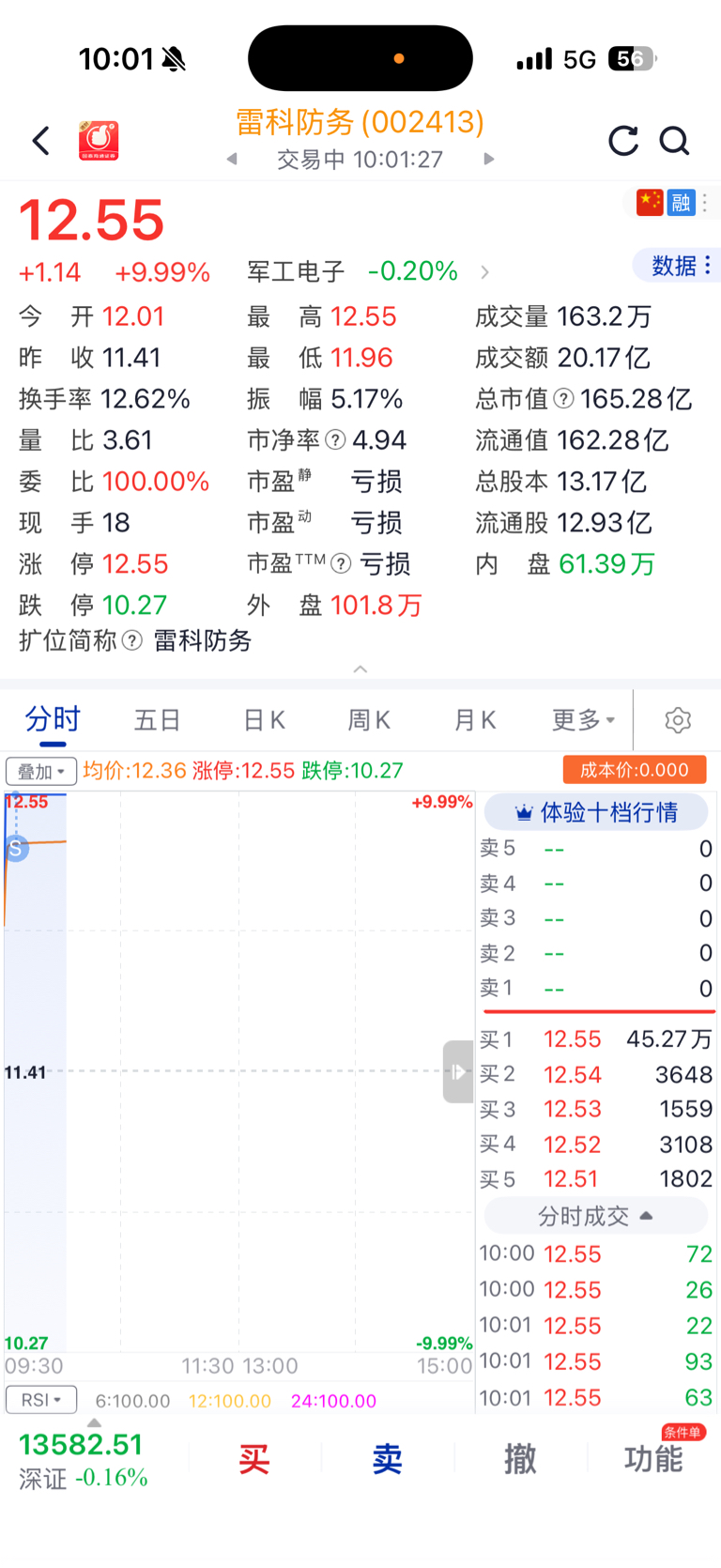Select the 买5 12.51 order row
Viewport: 721px width, 1568px height.
596,1179
